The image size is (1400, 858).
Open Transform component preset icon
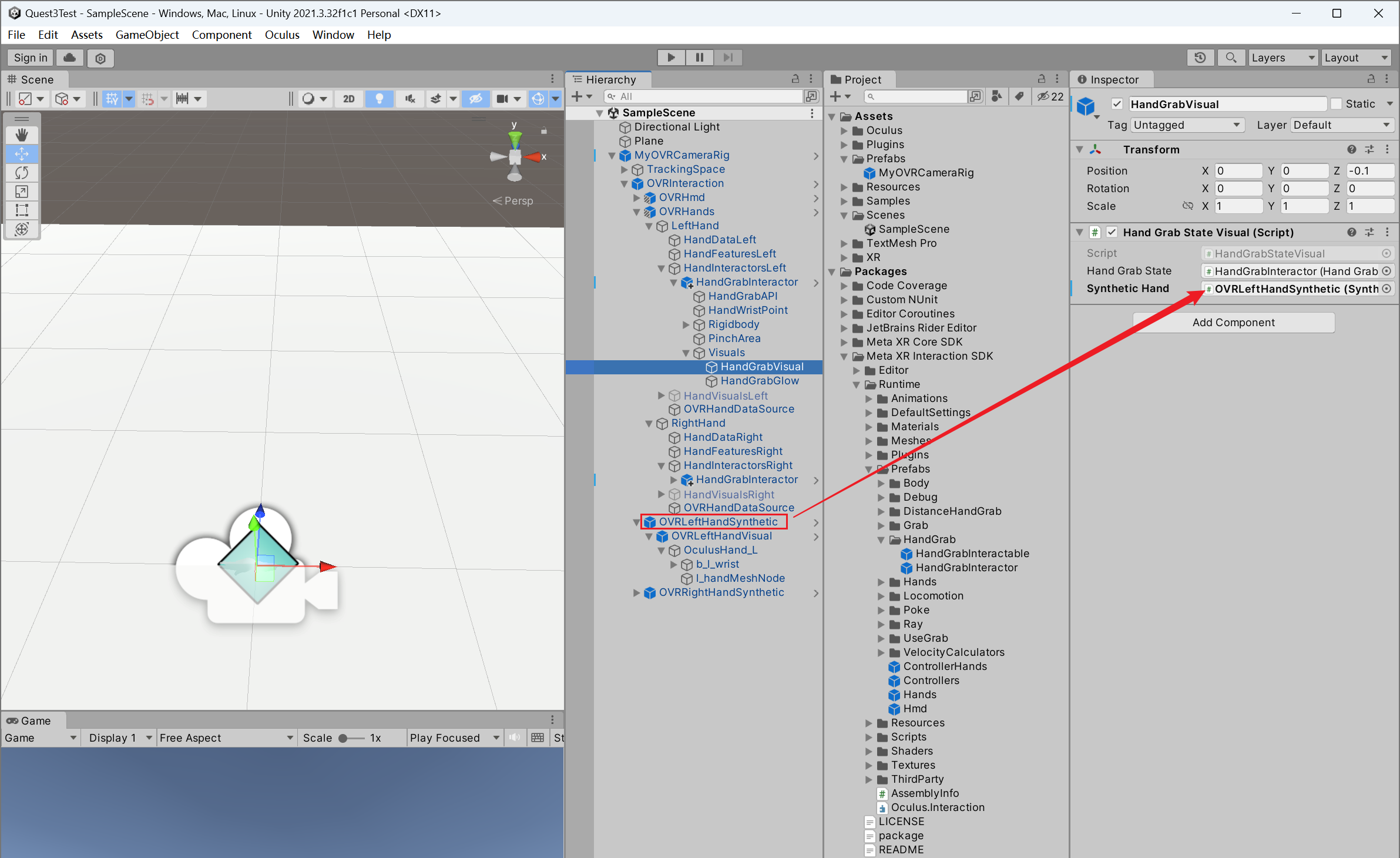(1369, 149)
